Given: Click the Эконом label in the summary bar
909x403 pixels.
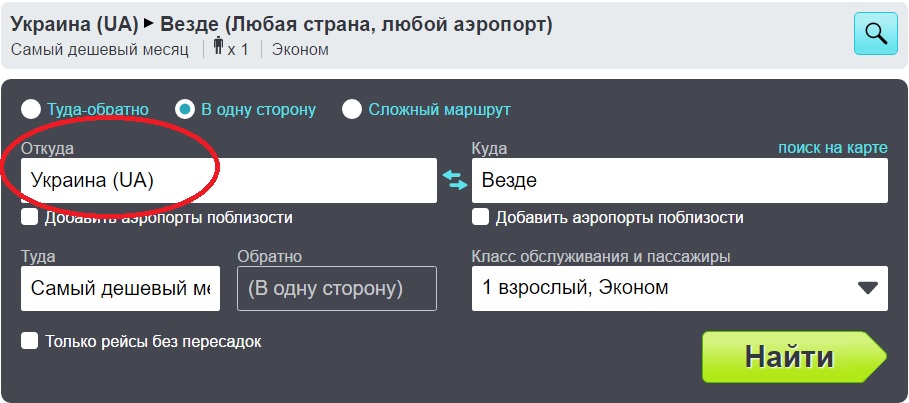Looking at the screenshot, I should pos(299,49).
